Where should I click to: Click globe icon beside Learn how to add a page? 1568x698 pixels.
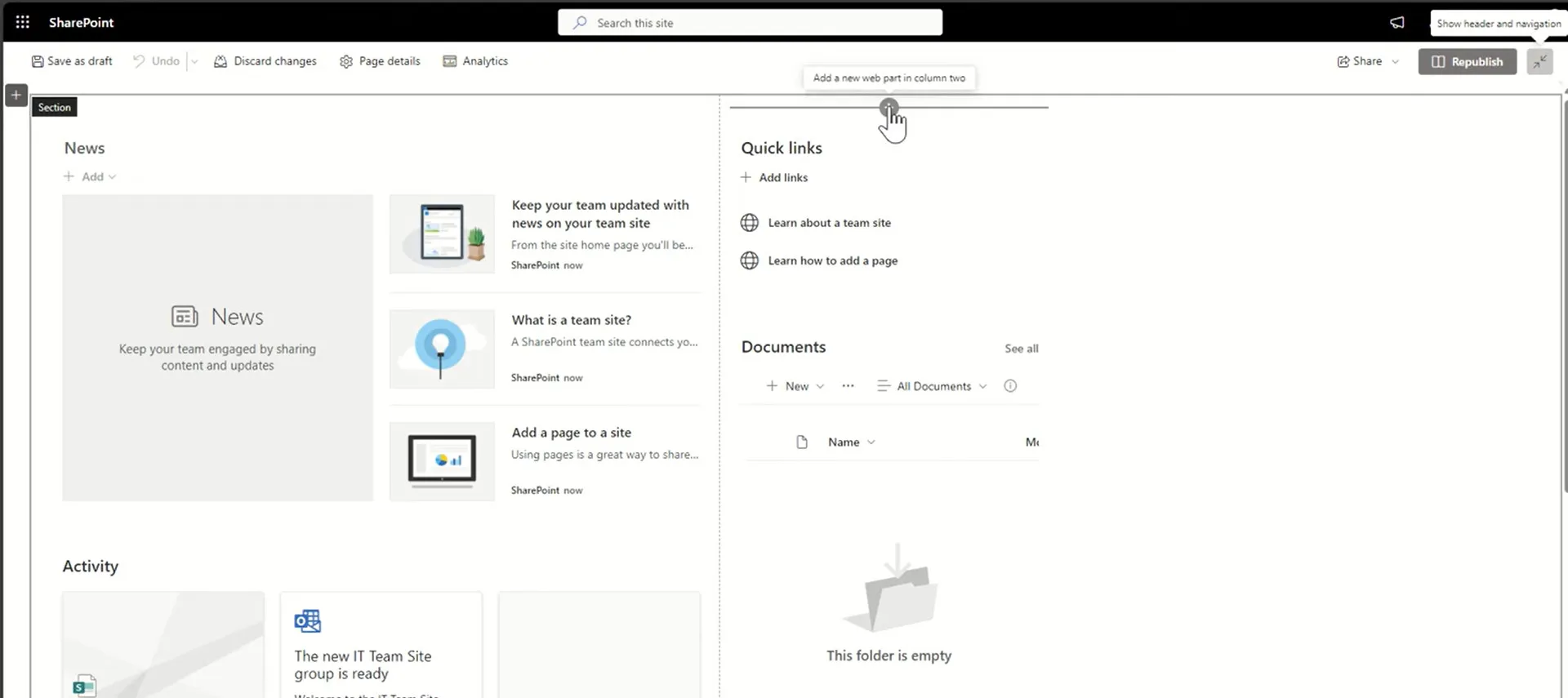(749, 260)
